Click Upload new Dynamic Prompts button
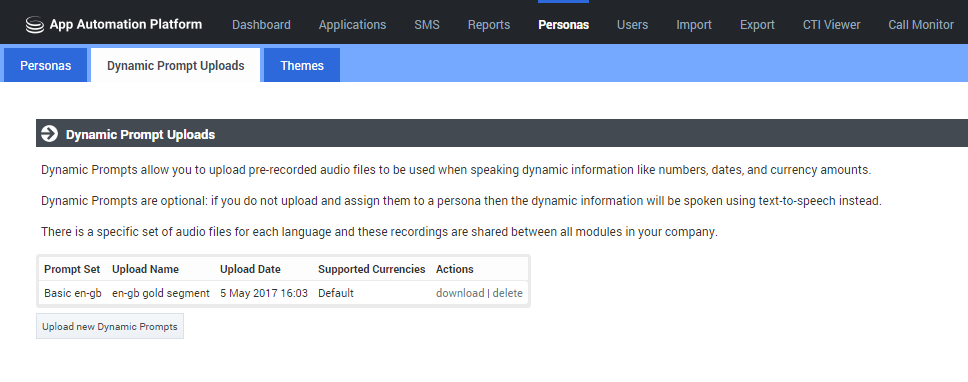 coord(110,326)
